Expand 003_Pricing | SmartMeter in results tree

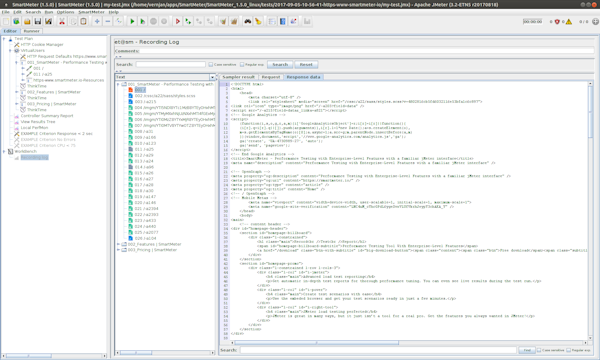[118, 250]
